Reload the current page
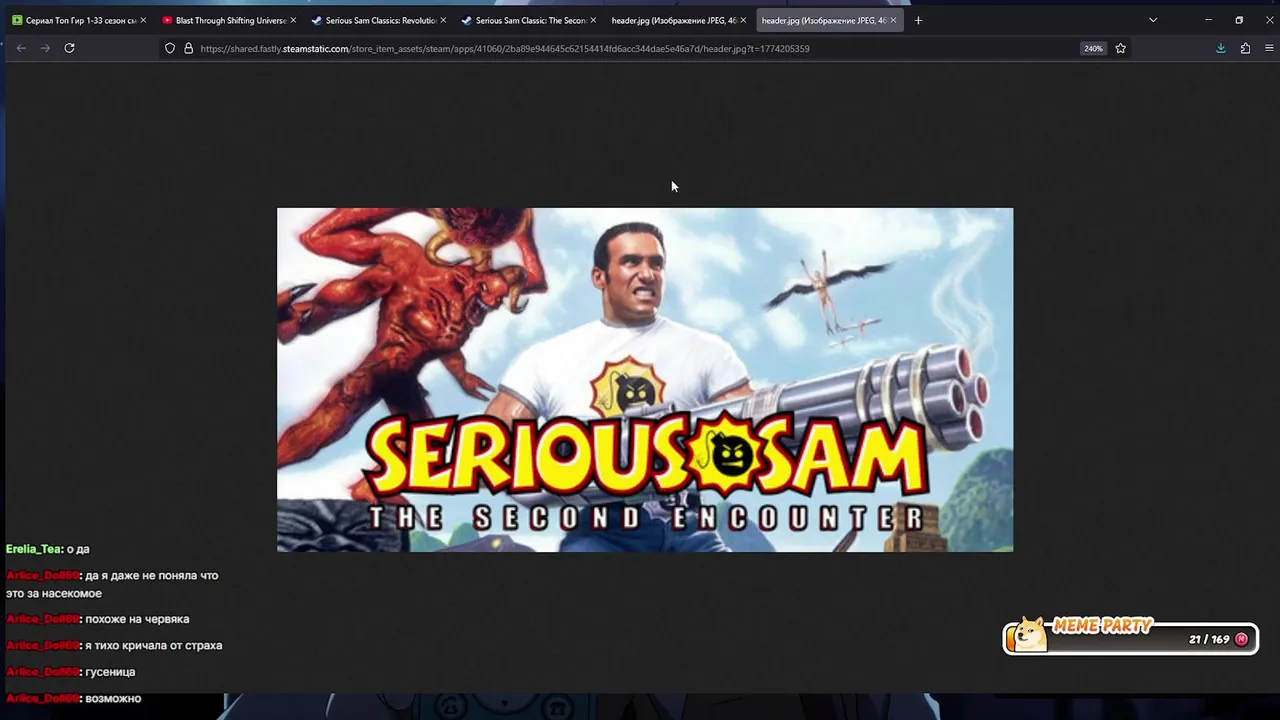The width and height of the screenshot is (1280, 720). (x=69, y=48)
